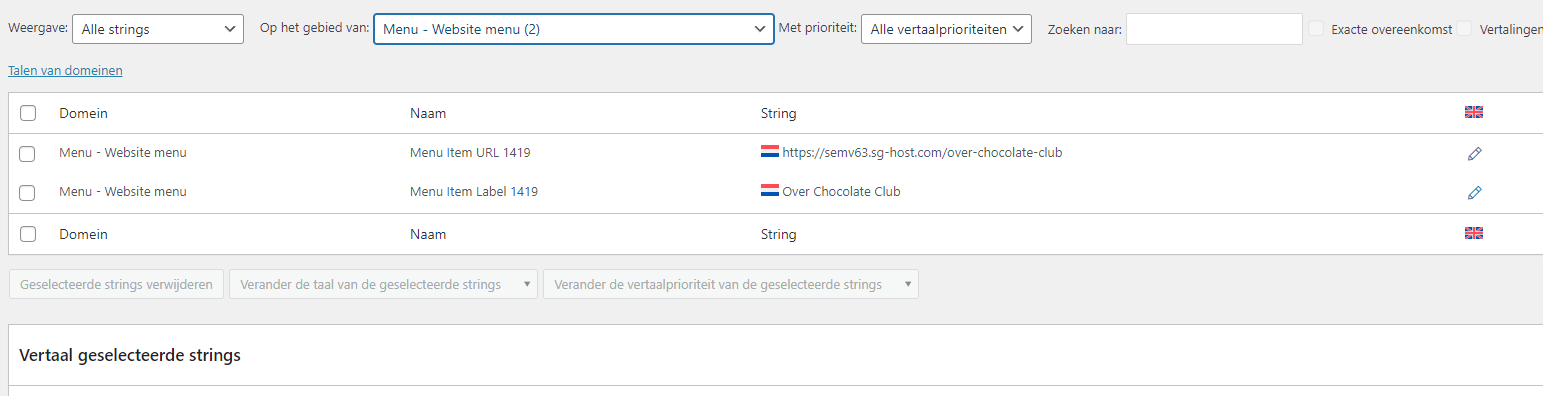This screenshot has height=396, width=1543.
Task: Open the Alle vertaalprioriteiten dropdown
Action: click(x=946, y=29)
